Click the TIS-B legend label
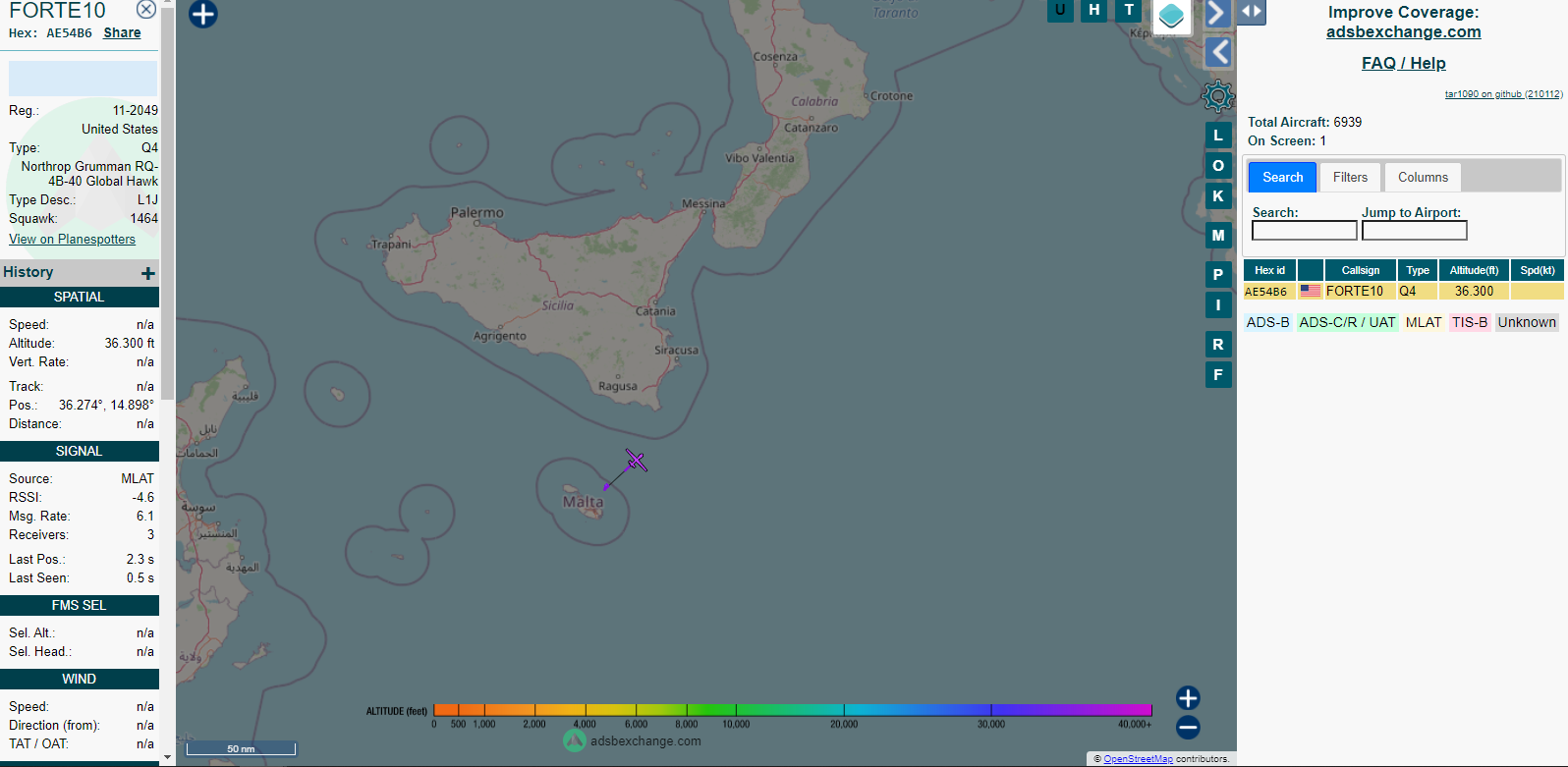This screenshot has width=1568, height=767. [1470, 322]
